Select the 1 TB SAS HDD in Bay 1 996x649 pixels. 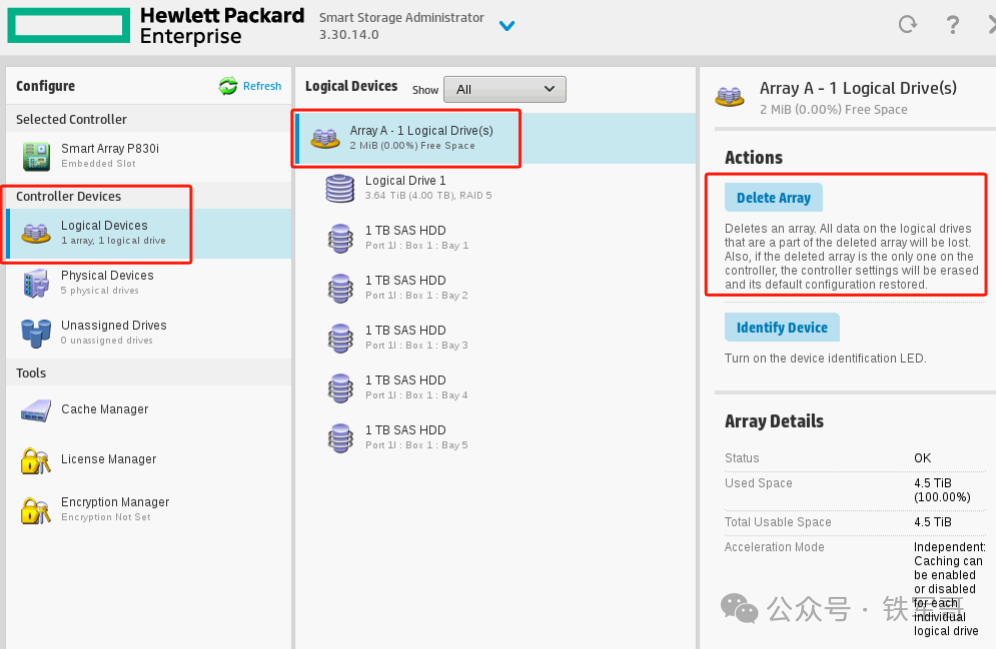495,238
